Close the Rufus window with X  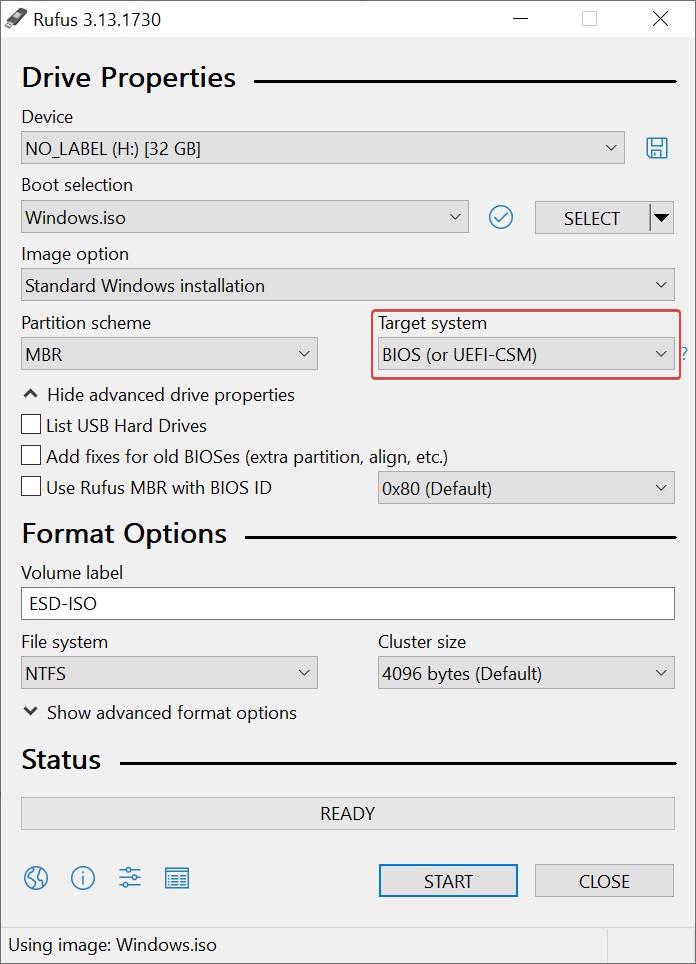(x=660, y=19)
